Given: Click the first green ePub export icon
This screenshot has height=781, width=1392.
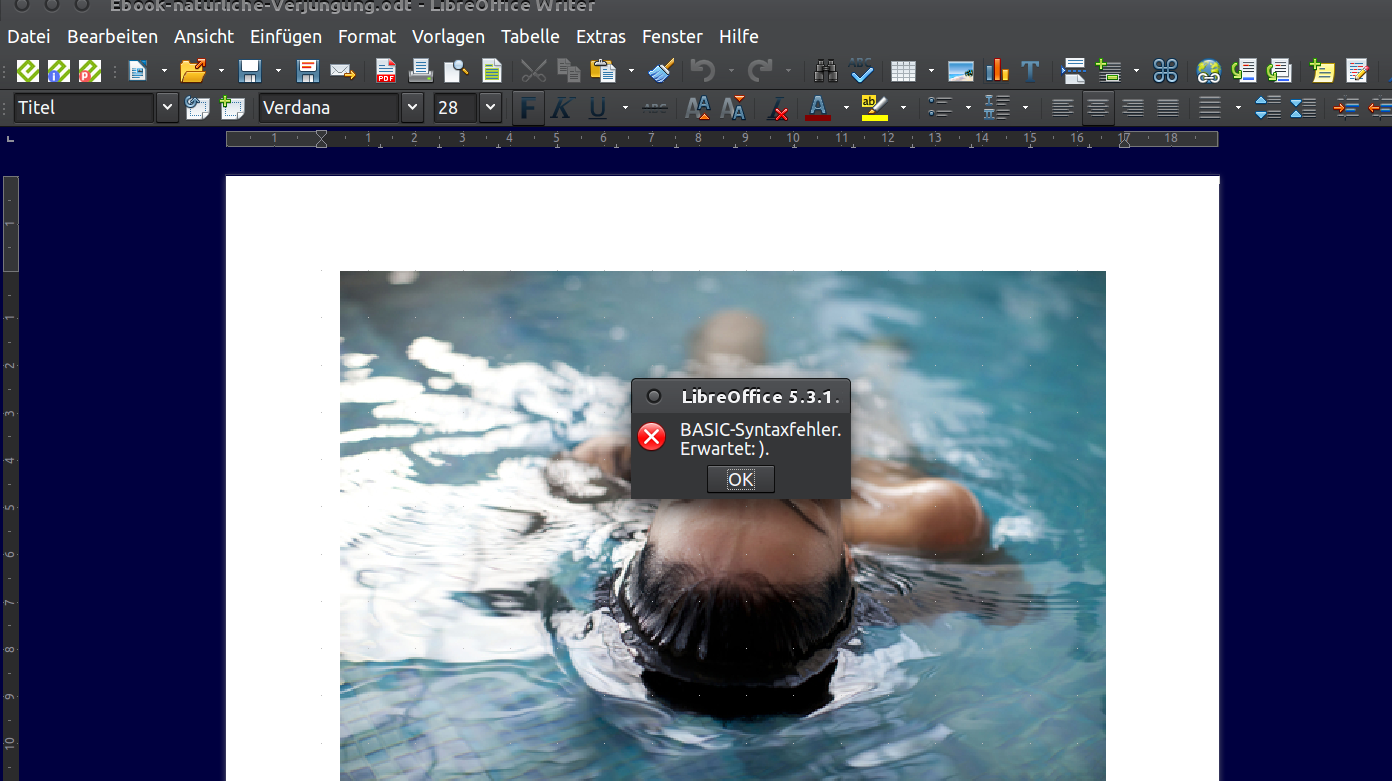Looking at the screenshot, I should pos(28,71).
